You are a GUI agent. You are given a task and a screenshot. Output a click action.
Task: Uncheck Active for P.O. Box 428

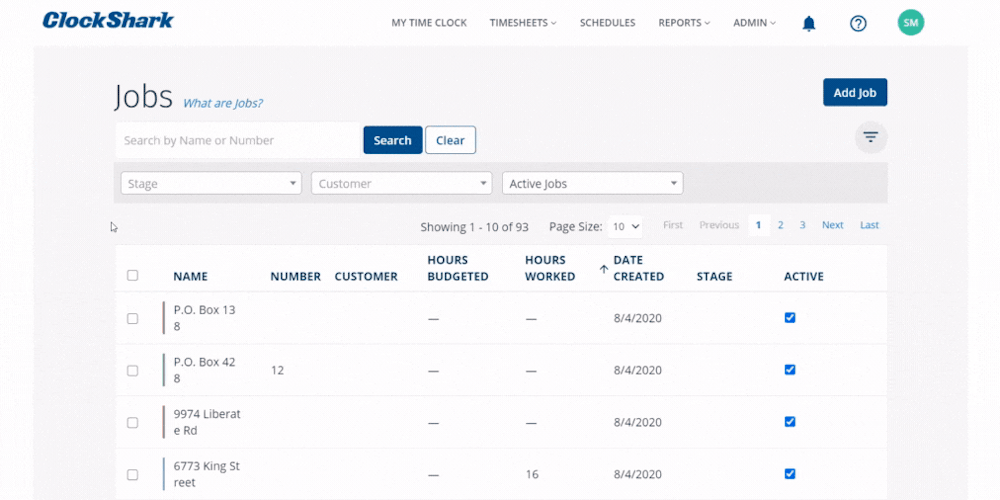(x=790, y=369)
